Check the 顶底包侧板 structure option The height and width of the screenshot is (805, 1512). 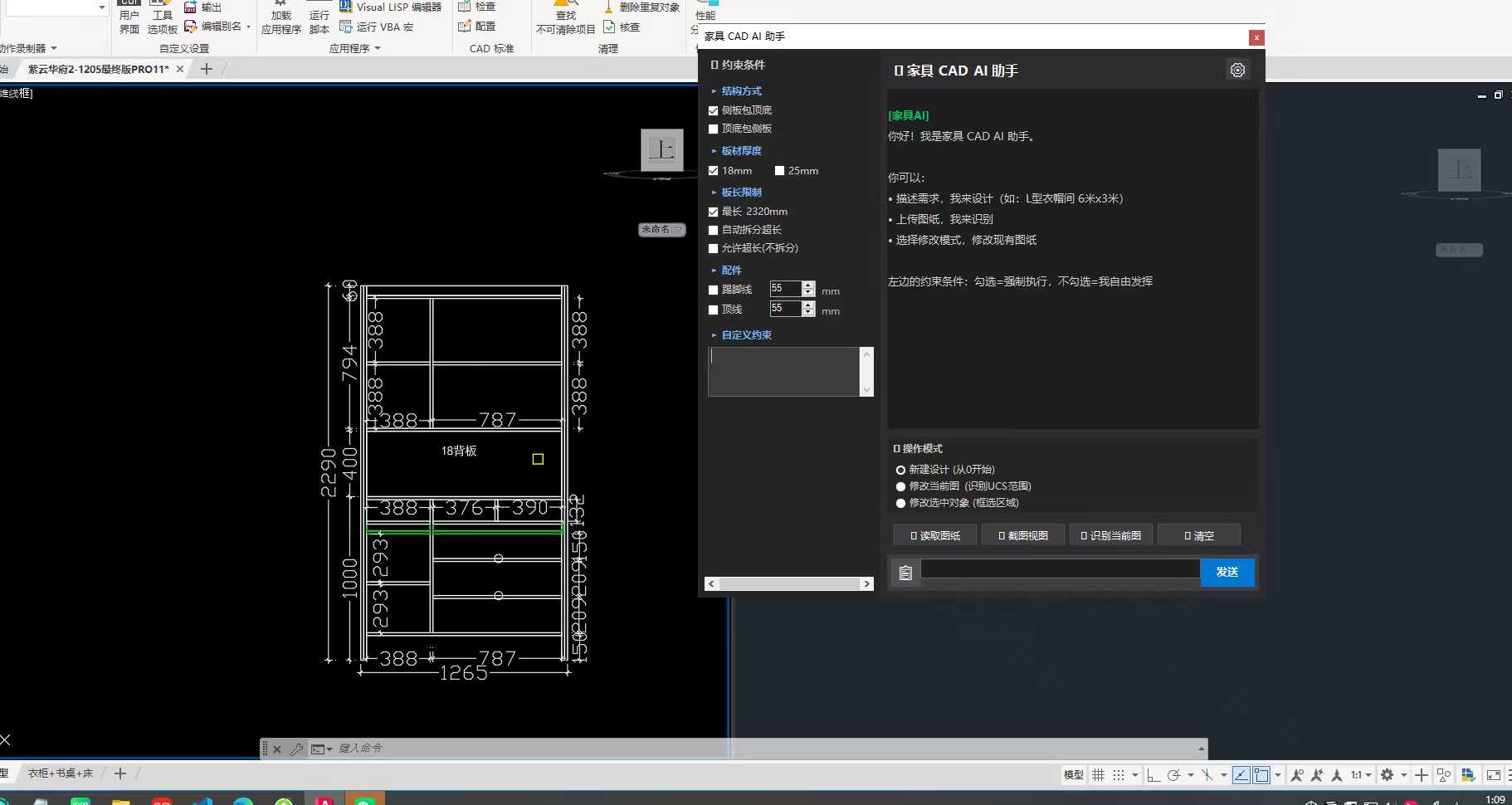click(713, 129)
